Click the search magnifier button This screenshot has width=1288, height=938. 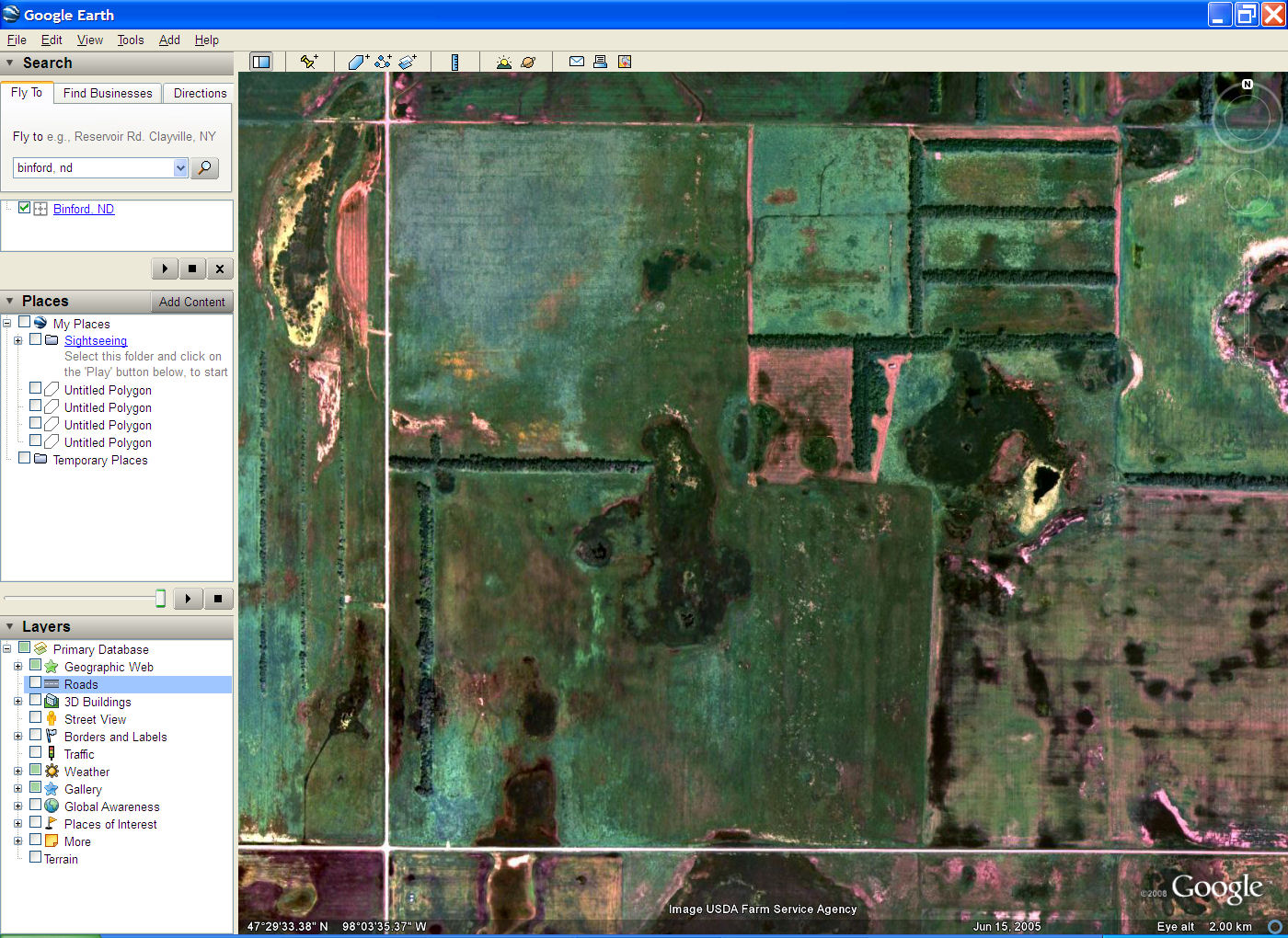(x=204, y=167)
